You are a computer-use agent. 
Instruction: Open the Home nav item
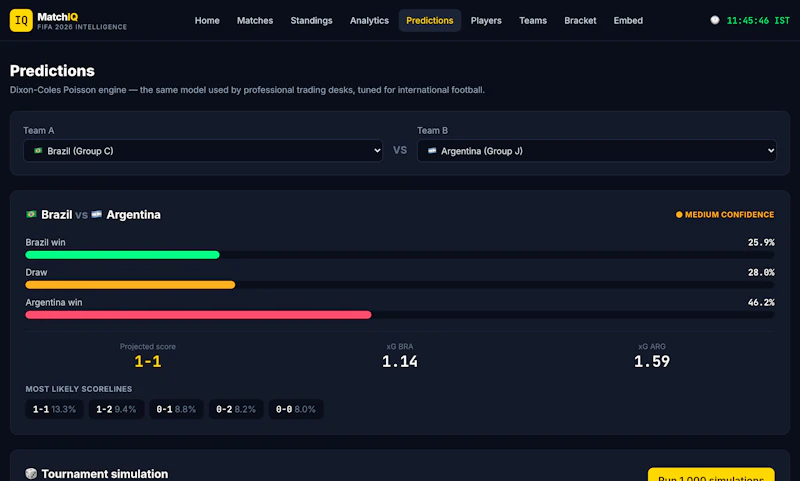pos(207,20)
